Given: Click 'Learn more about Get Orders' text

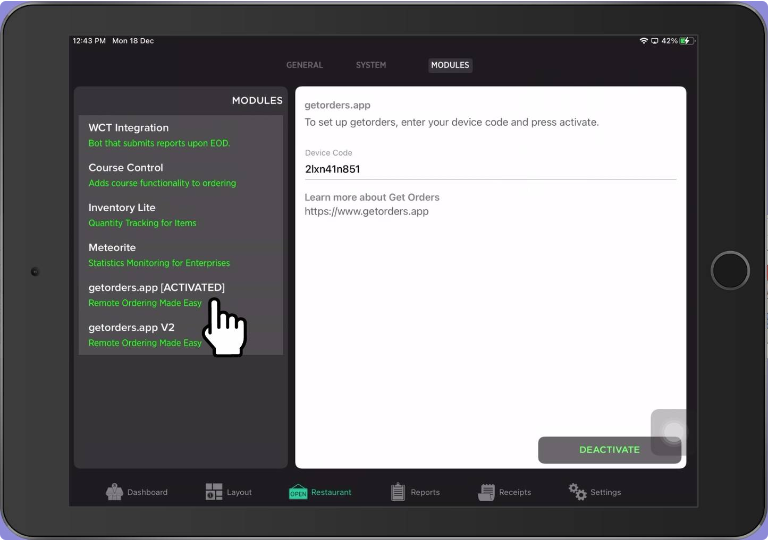Looking at the screenshot, I should 372,197.
